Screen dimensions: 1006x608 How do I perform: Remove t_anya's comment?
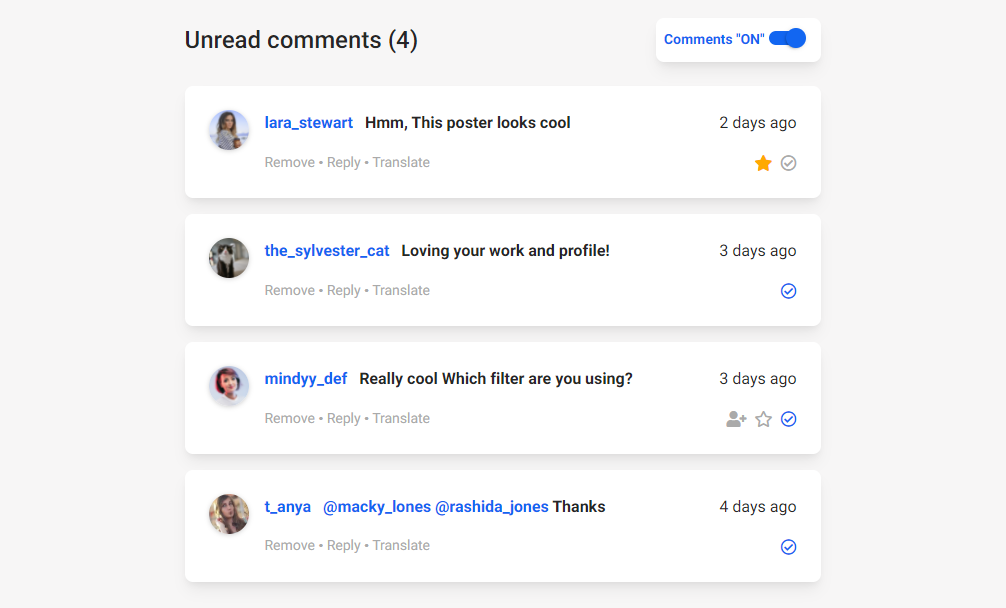289,545
